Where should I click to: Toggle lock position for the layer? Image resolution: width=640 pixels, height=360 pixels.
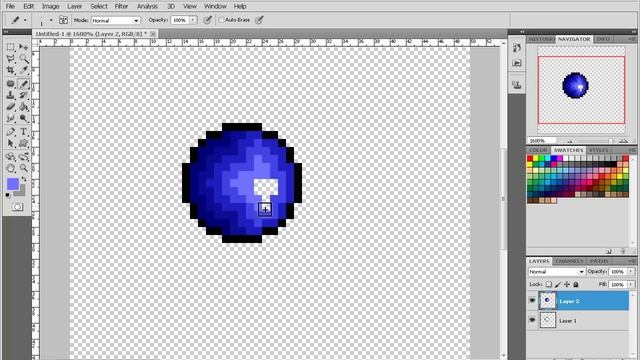(567, 284)
